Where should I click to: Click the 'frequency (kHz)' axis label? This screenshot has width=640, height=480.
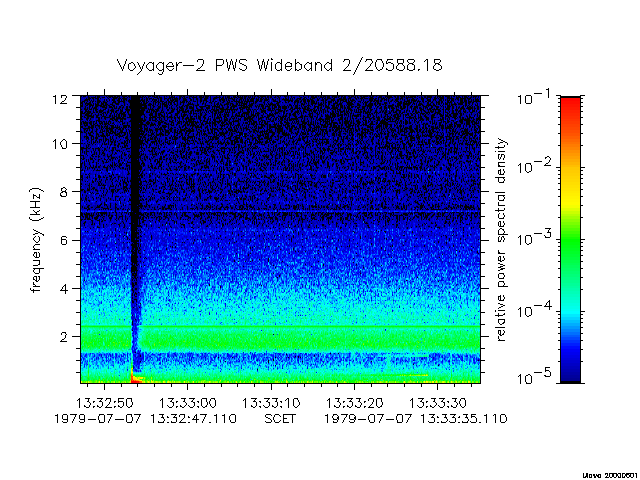click(x=36, y=240)
